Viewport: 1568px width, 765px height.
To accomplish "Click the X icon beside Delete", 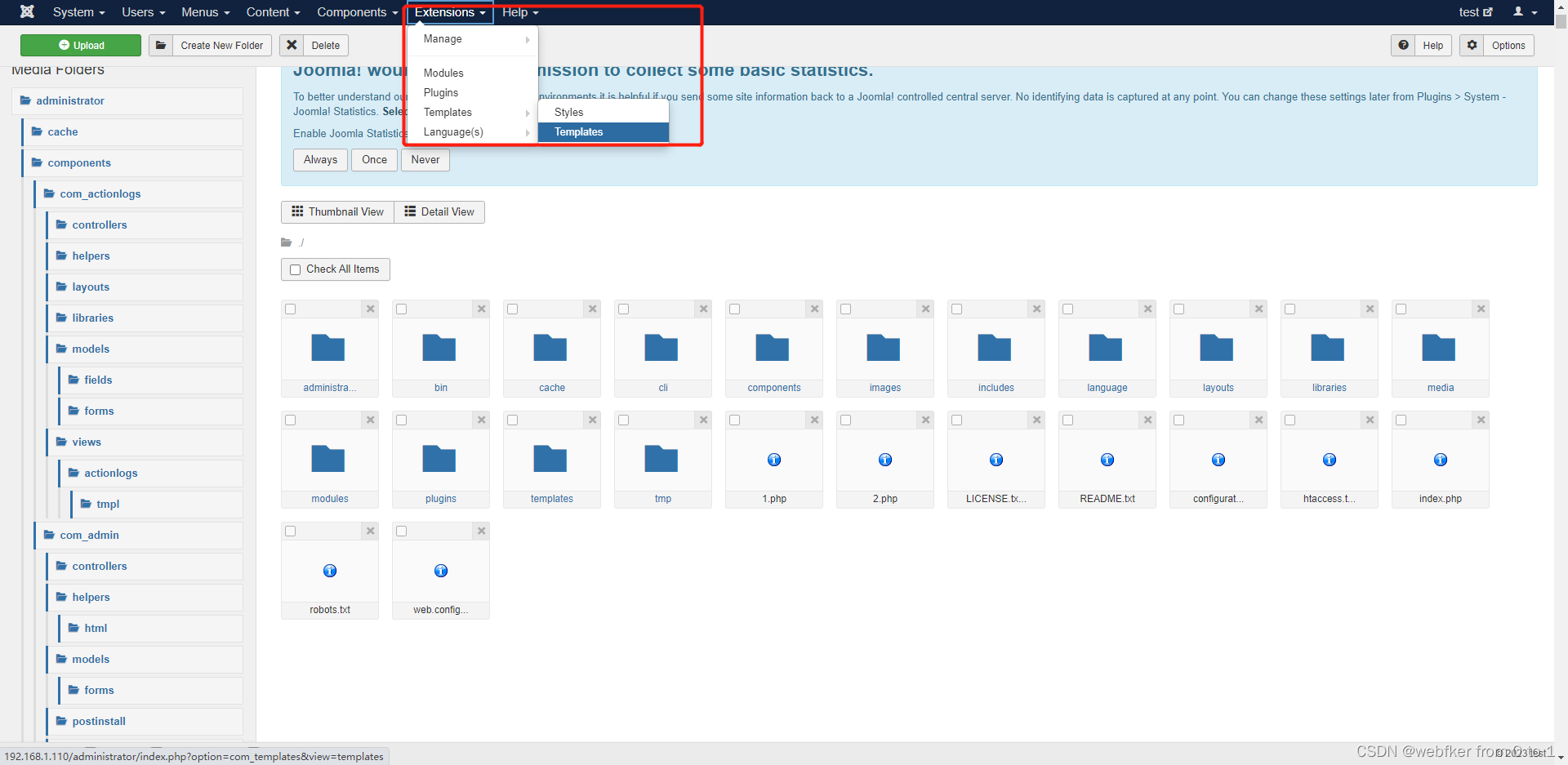I will [x=292, y=45].
